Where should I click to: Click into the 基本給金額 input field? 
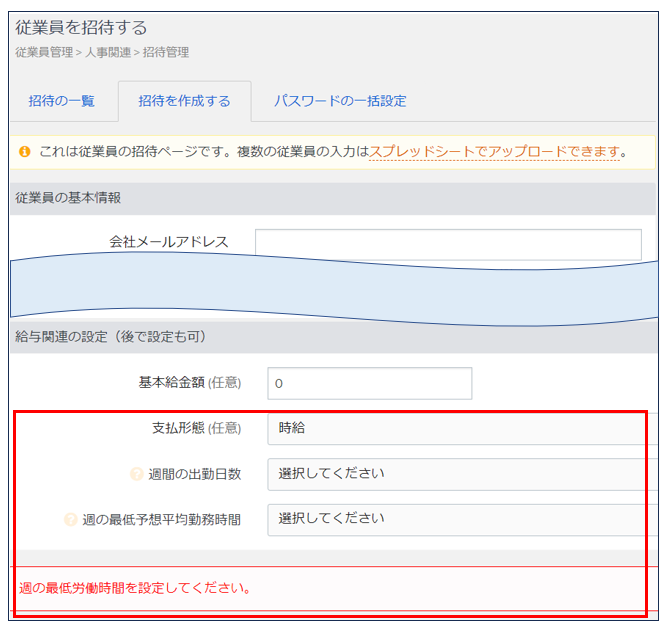point(369,383)
